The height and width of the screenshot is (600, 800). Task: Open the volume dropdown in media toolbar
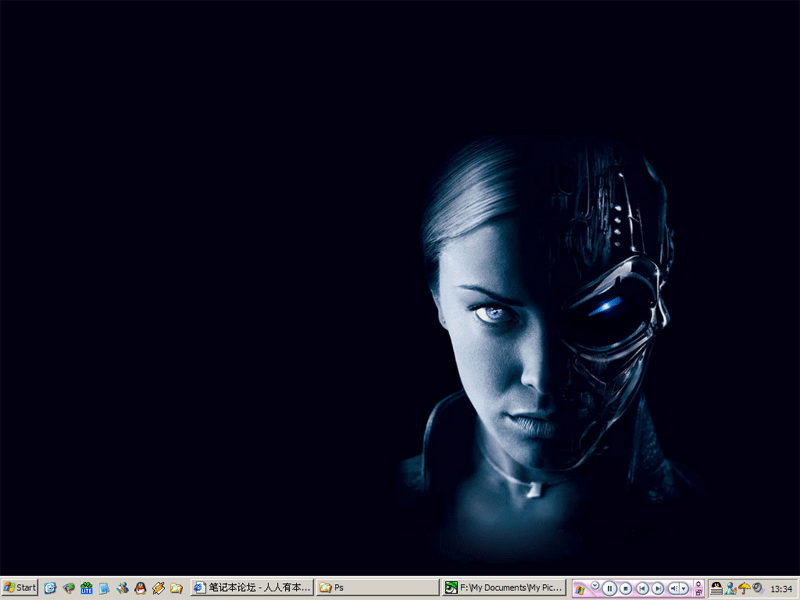[684, 588]
